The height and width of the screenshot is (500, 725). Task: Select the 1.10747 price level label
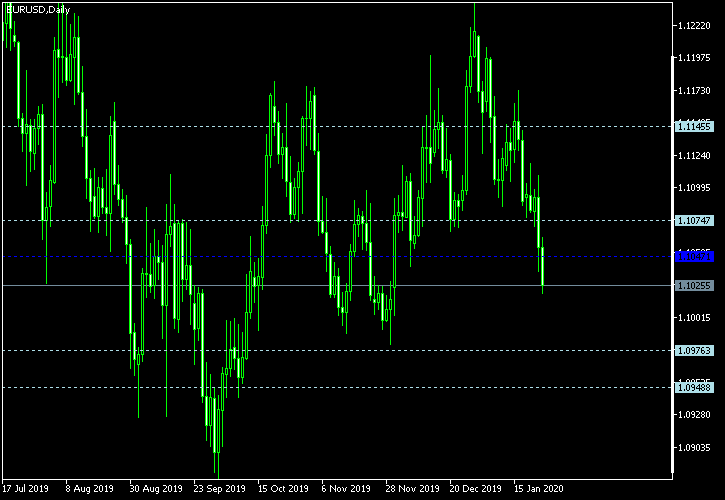[x=694, y=221]
